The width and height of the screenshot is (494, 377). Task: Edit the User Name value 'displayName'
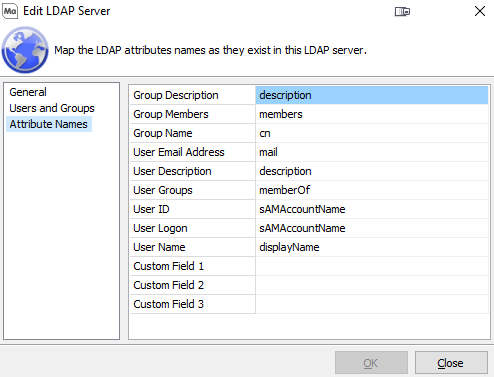[372, 247]
